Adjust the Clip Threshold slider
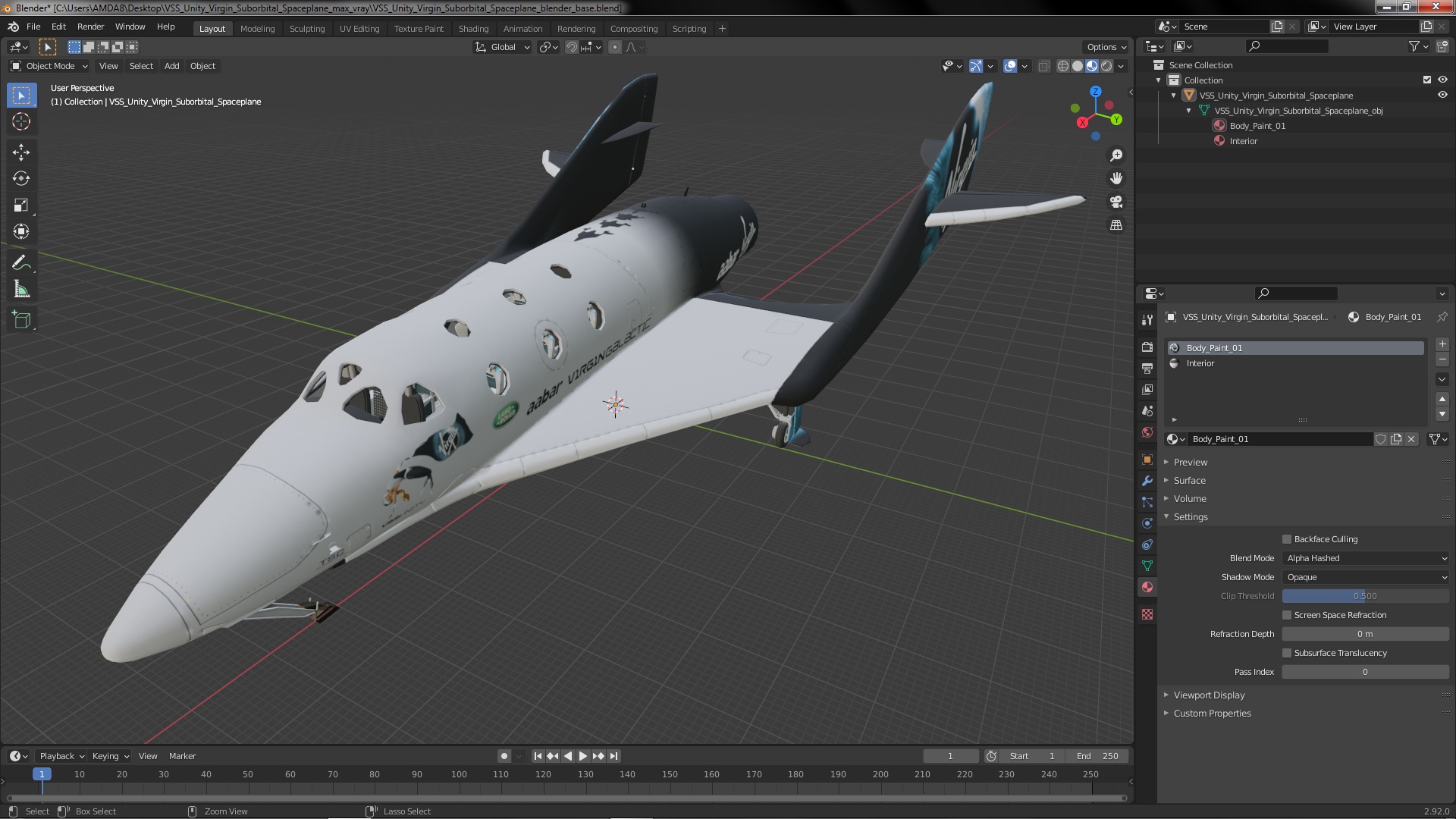1456x819 pixels. (1365, 596)
